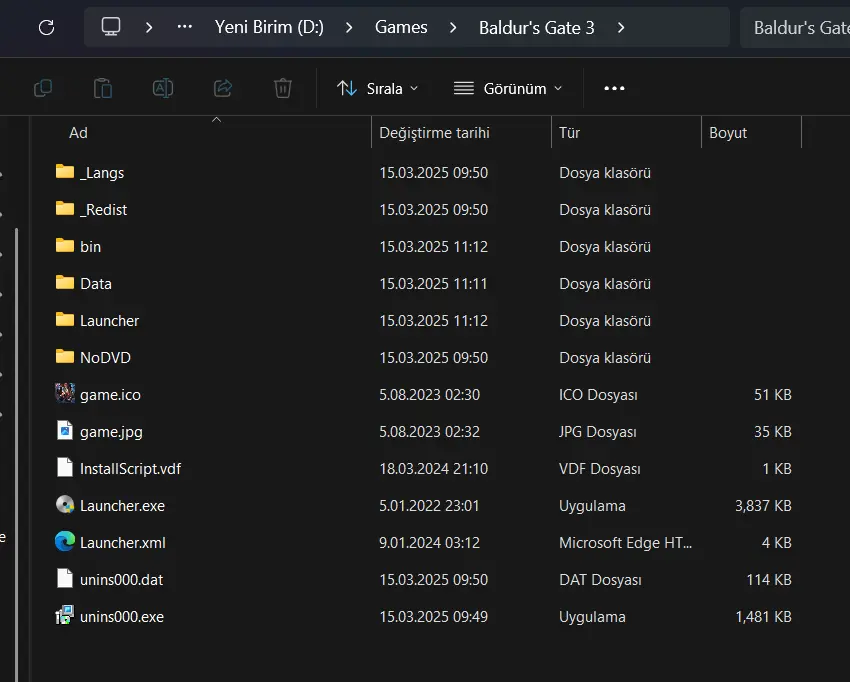Screen dimensions: 850x682
Task: Expand chevron after the monitor icon
Action: [149, 27]
